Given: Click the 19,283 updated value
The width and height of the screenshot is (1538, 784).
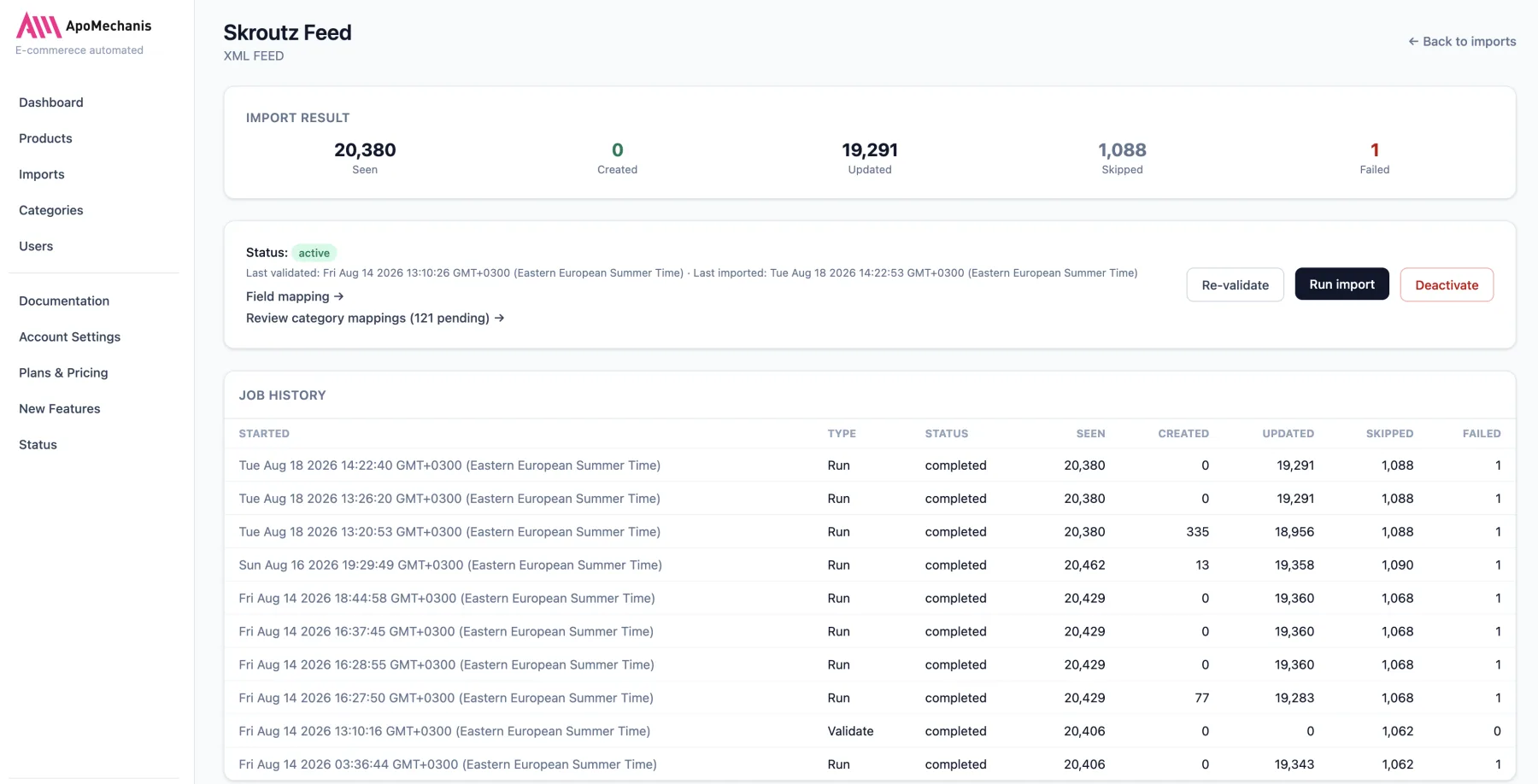Looking at the screenshot, I should click(1294, 699).
